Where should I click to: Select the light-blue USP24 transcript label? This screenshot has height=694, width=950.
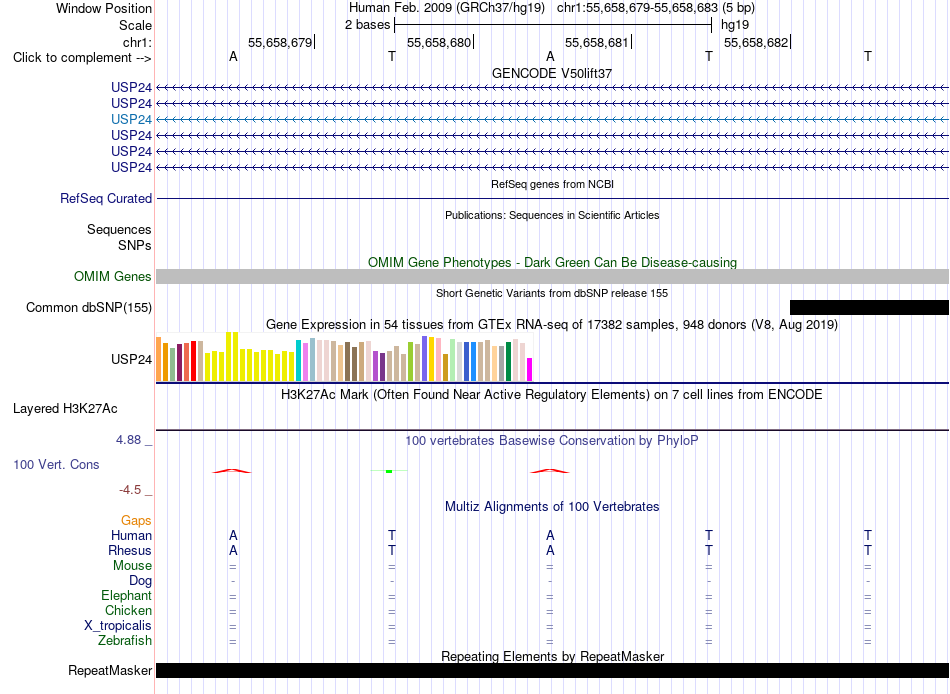click(x=131, y=119)
